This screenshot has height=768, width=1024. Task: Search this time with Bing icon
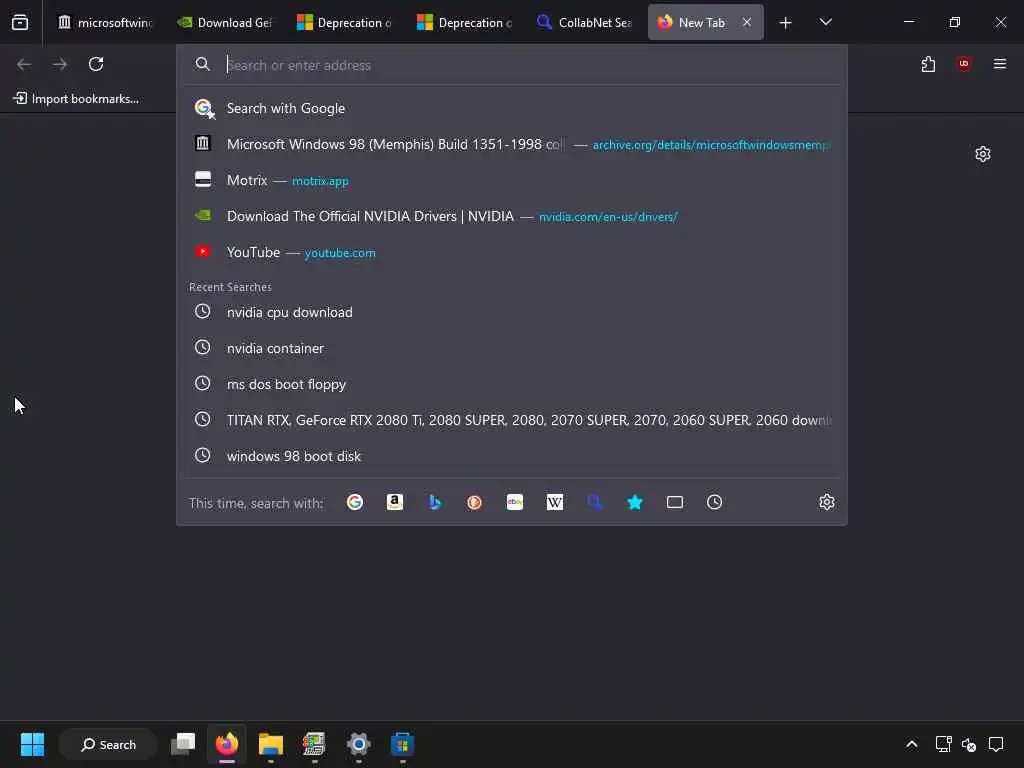click(x=435, y=502)
